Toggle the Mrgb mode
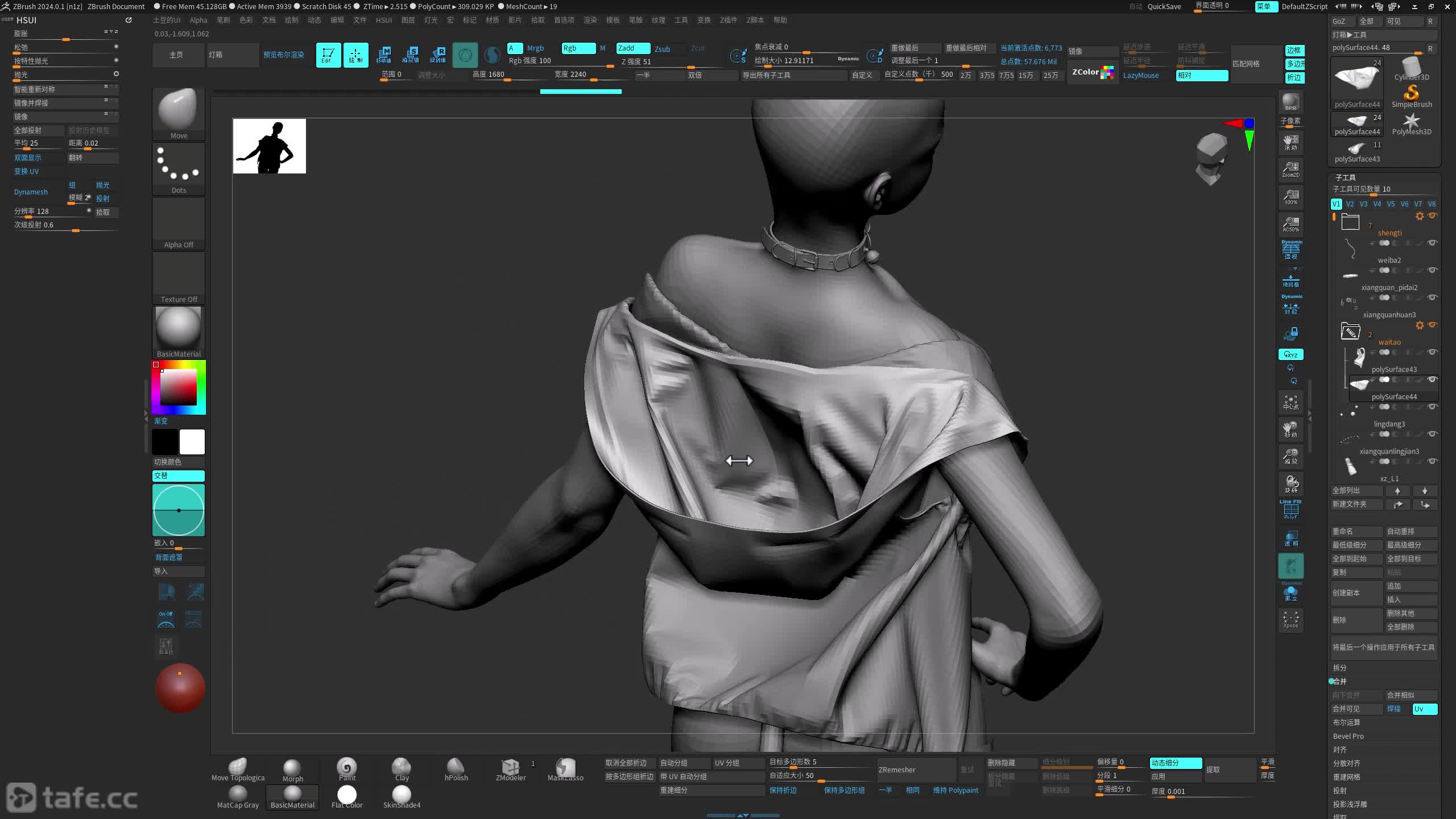This screenshot has width=1456, height=819. [535, 48]
